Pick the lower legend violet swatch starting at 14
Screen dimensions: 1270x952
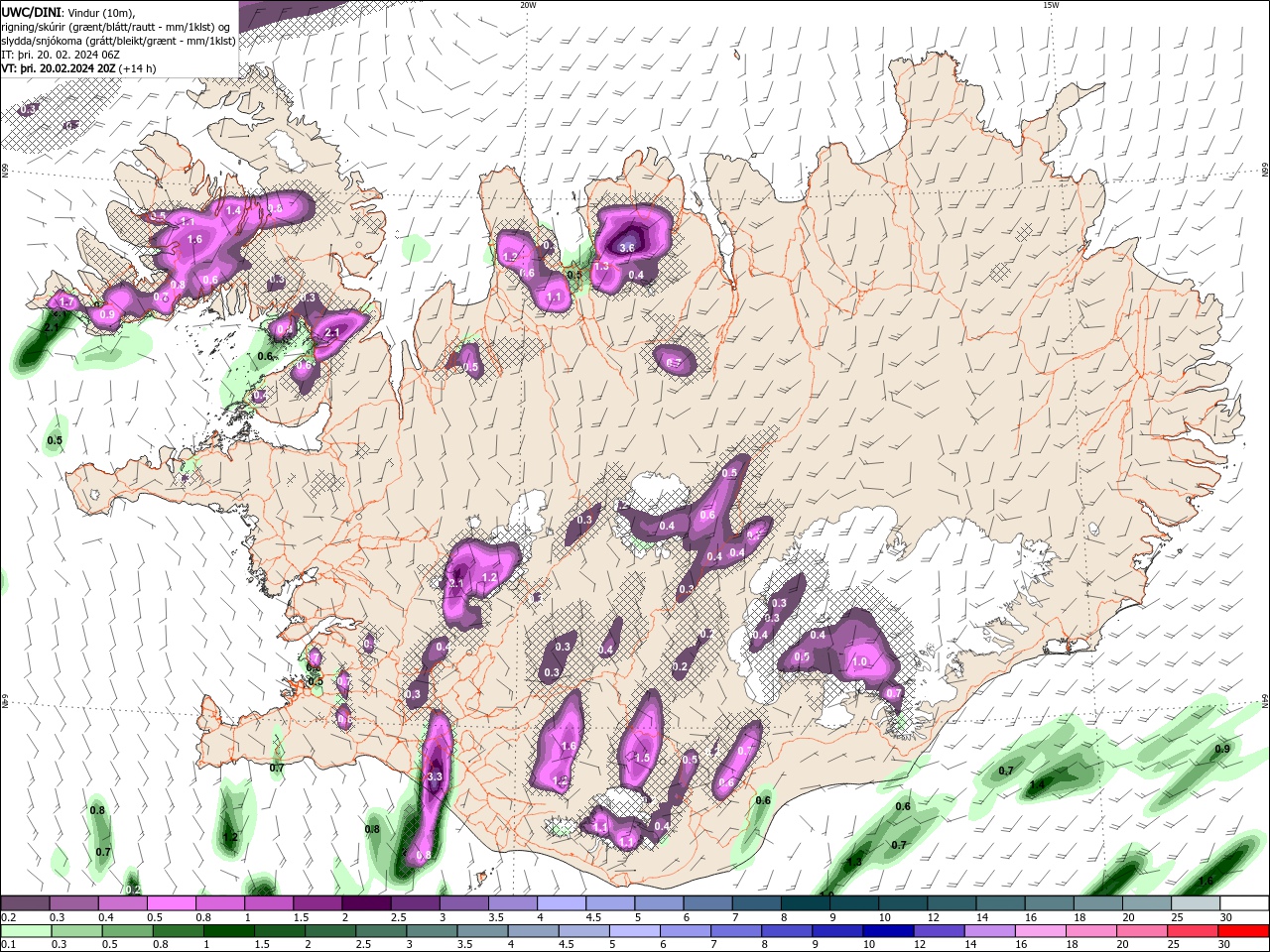tap(988, 931)
